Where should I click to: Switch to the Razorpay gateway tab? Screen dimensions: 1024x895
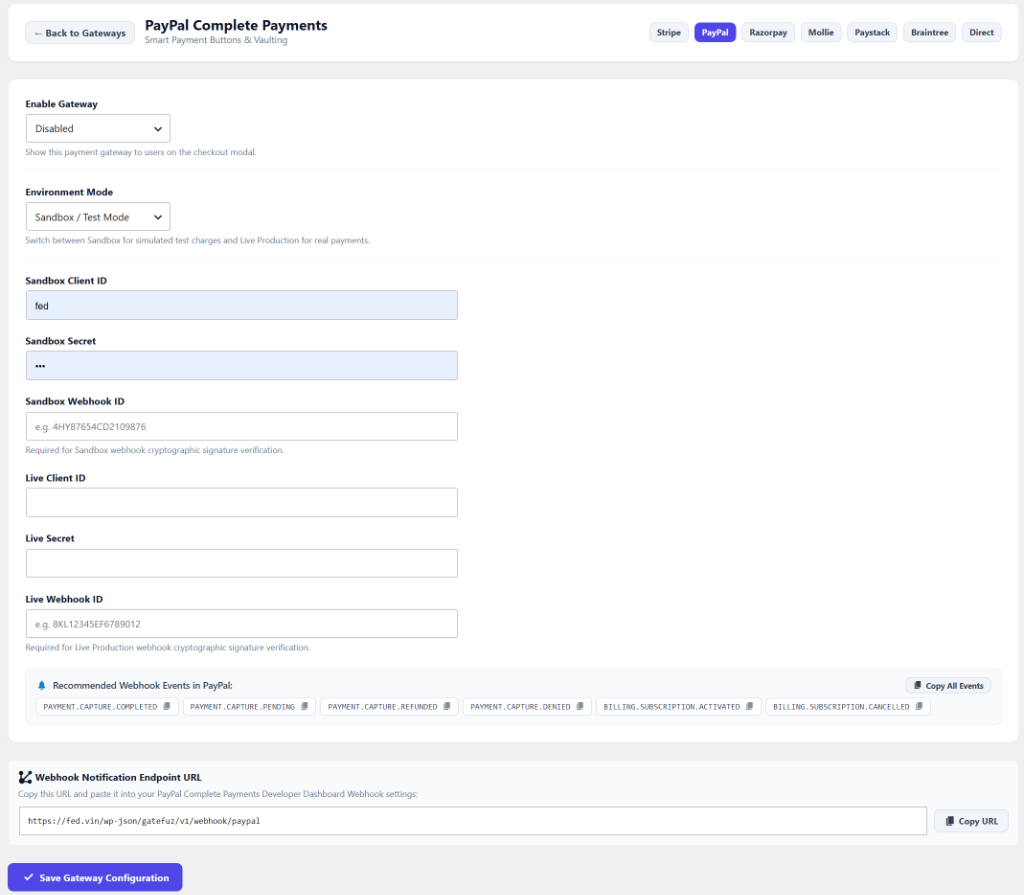point(768,32)
